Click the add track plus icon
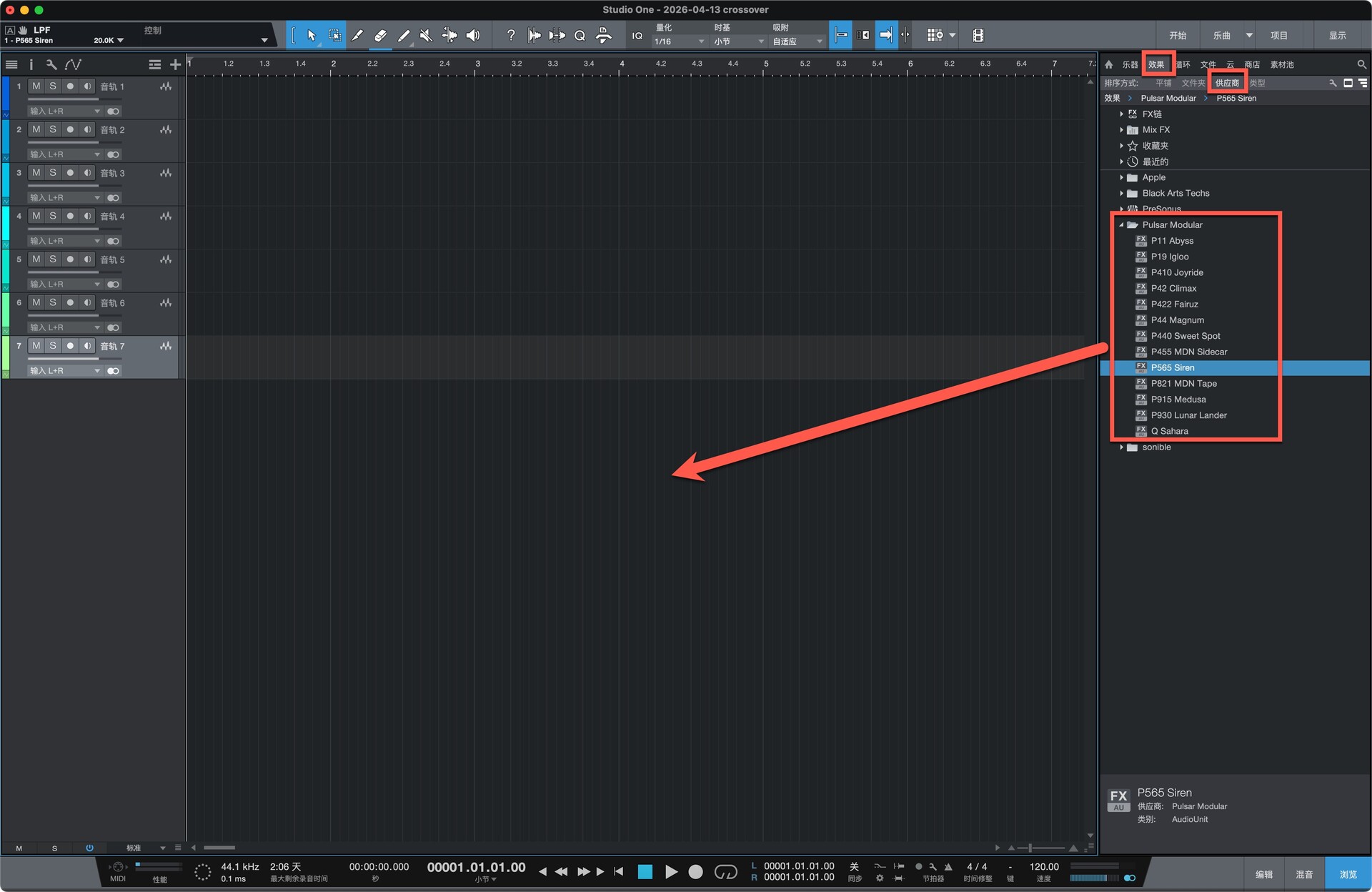This screenshot has height=892, width=1372. 175,64
